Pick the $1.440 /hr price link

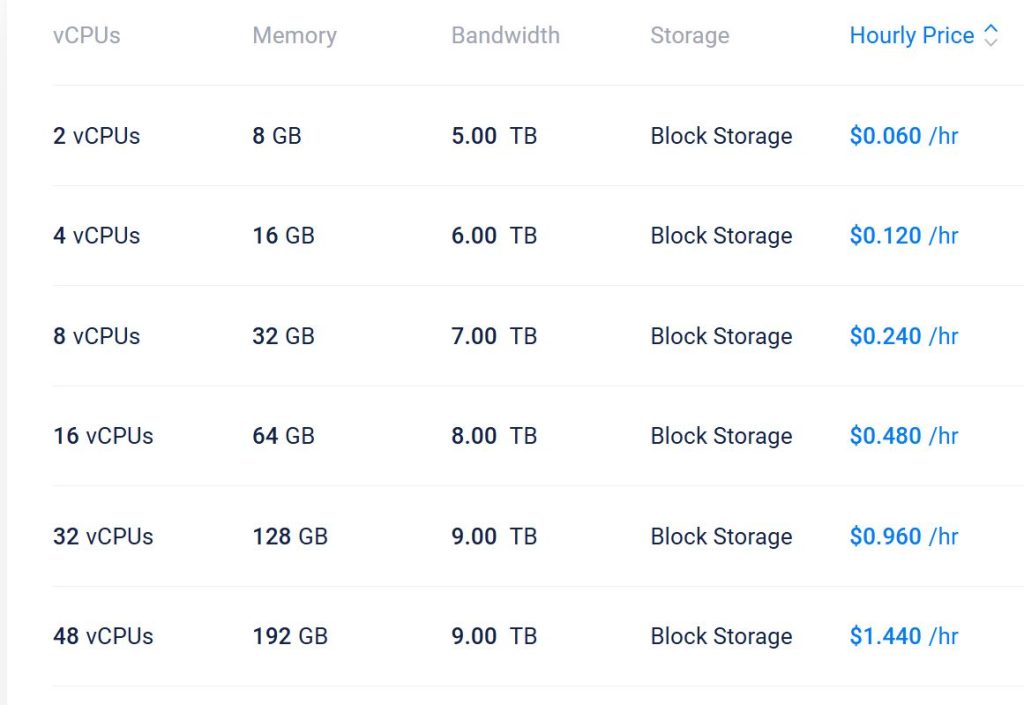click(903, 636)
